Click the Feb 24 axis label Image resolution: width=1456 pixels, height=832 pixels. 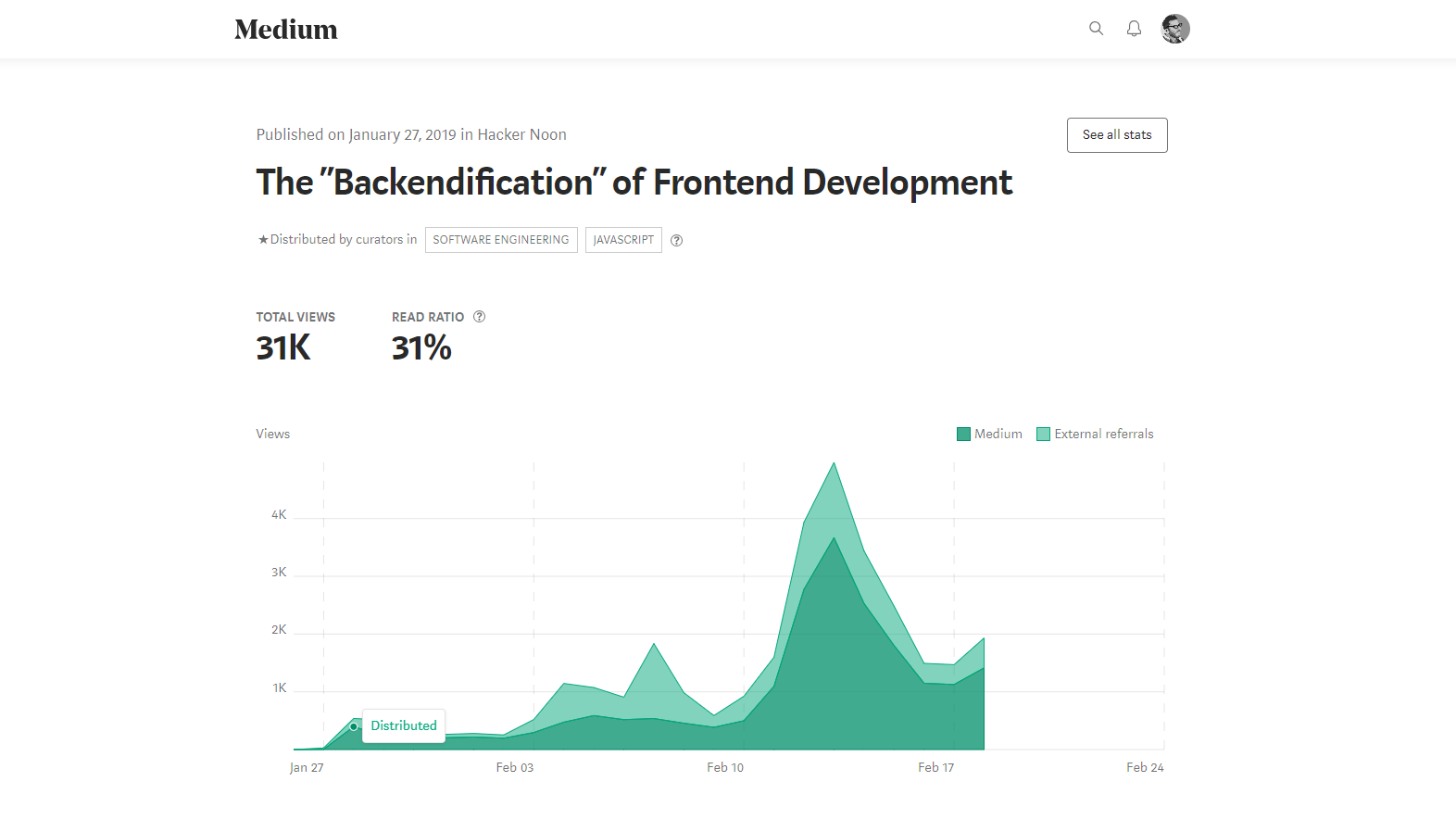pyautogui.click(x=1145, y=767)
